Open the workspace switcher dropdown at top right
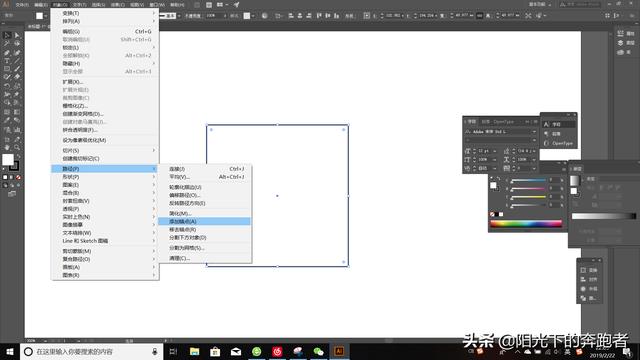The image size is (640, 360). 540,4
